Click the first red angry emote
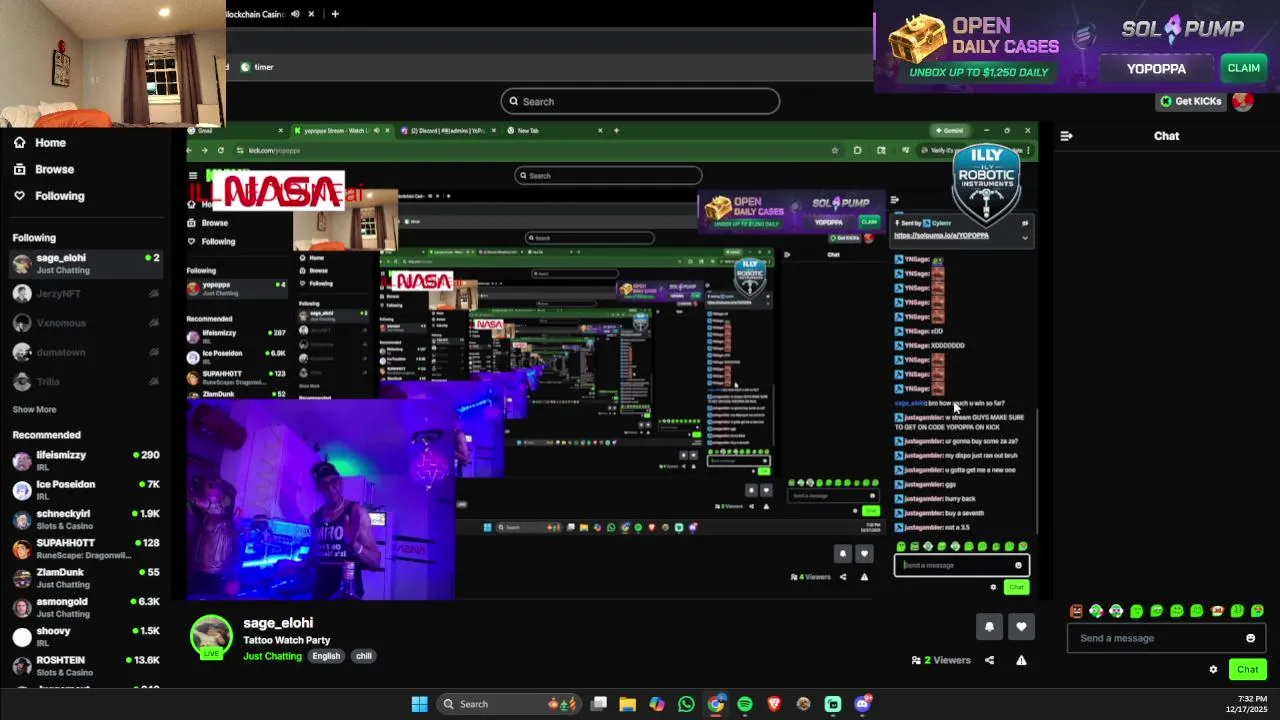Screen dimensions: 1280x720 (1076, 611)
